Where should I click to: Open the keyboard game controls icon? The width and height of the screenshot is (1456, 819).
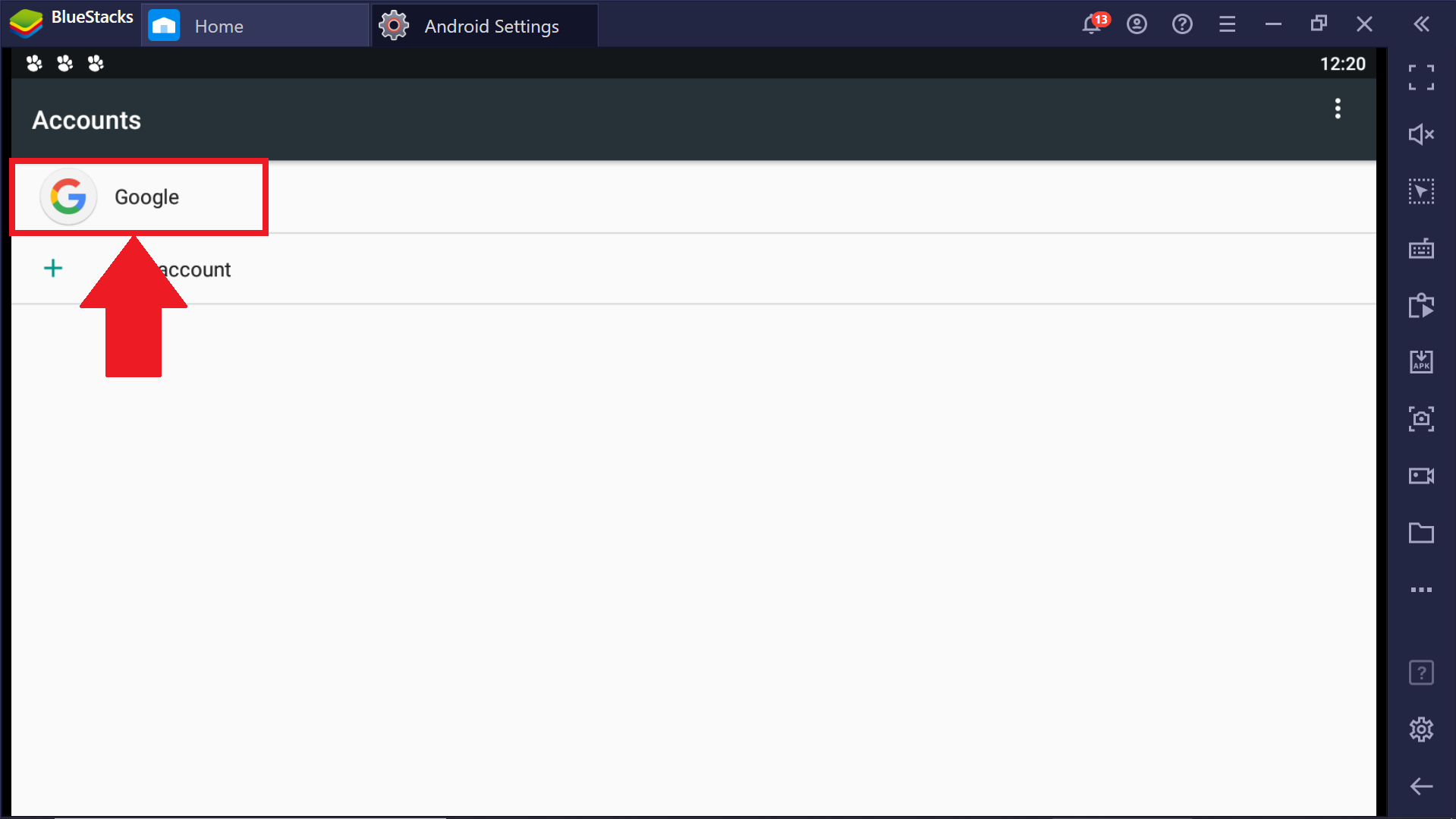coord(1421,248)
